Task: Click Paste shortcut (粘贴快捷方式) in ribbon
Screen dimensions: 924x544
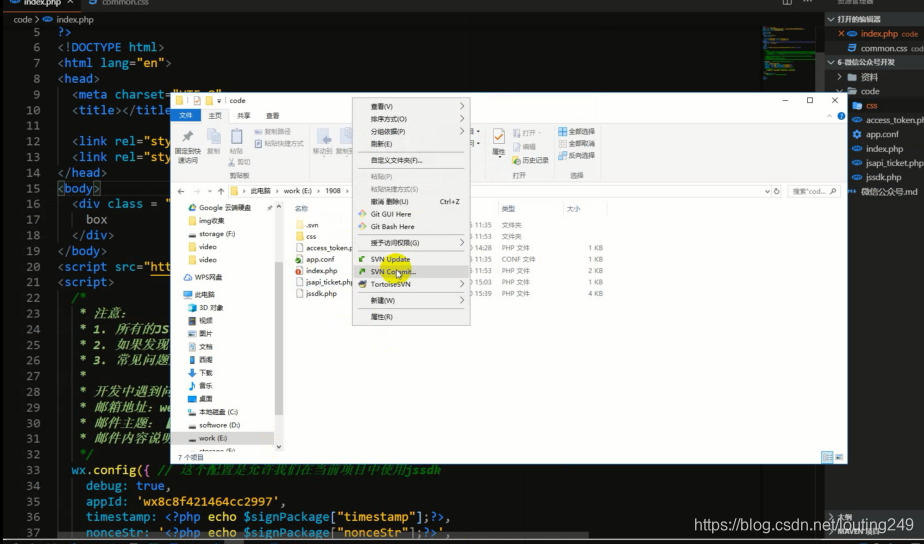Action: point(279,143)
